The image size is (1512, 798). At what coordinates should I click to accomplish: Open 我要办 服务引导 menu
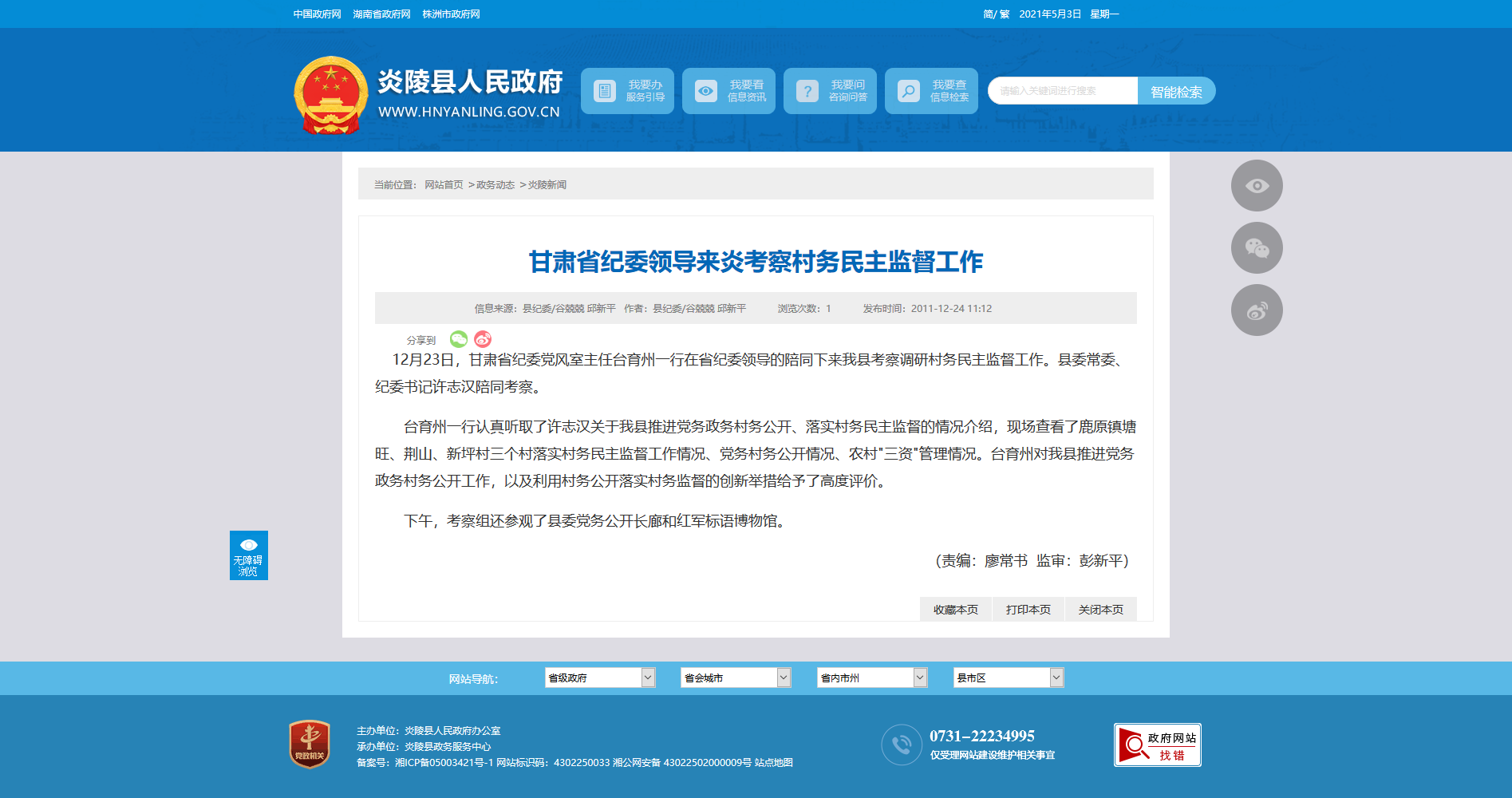pyautogui.click(x=627, y=91)
